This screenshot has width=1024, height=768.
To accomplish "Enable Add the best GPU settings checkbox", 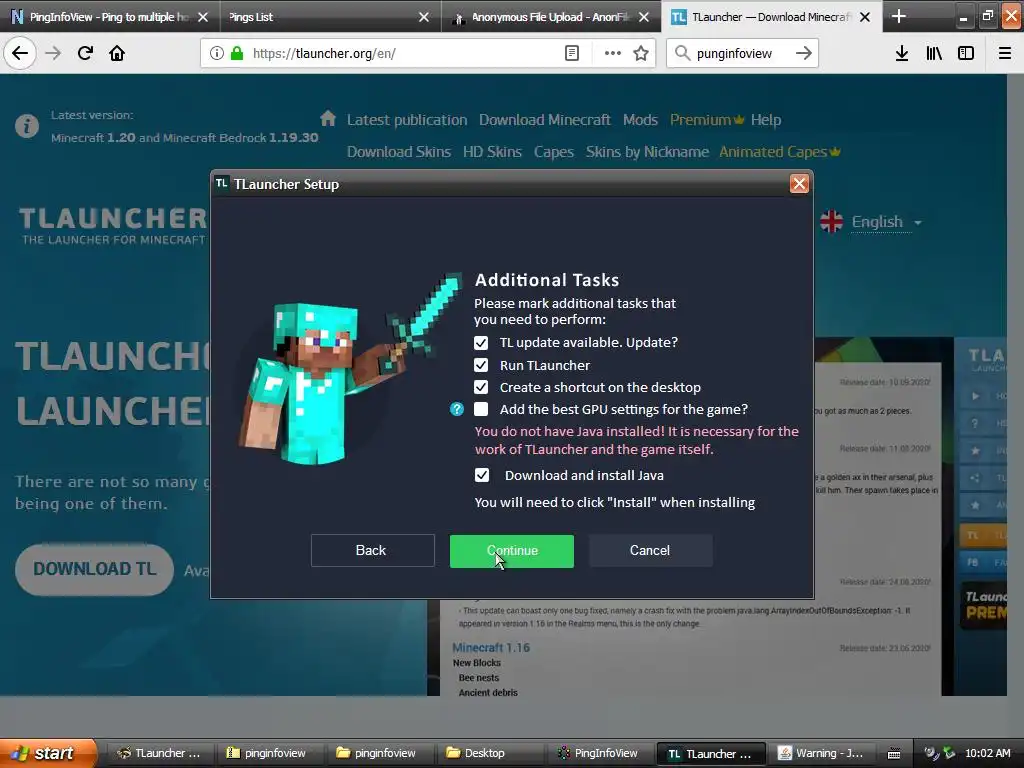I will [481, 409].
